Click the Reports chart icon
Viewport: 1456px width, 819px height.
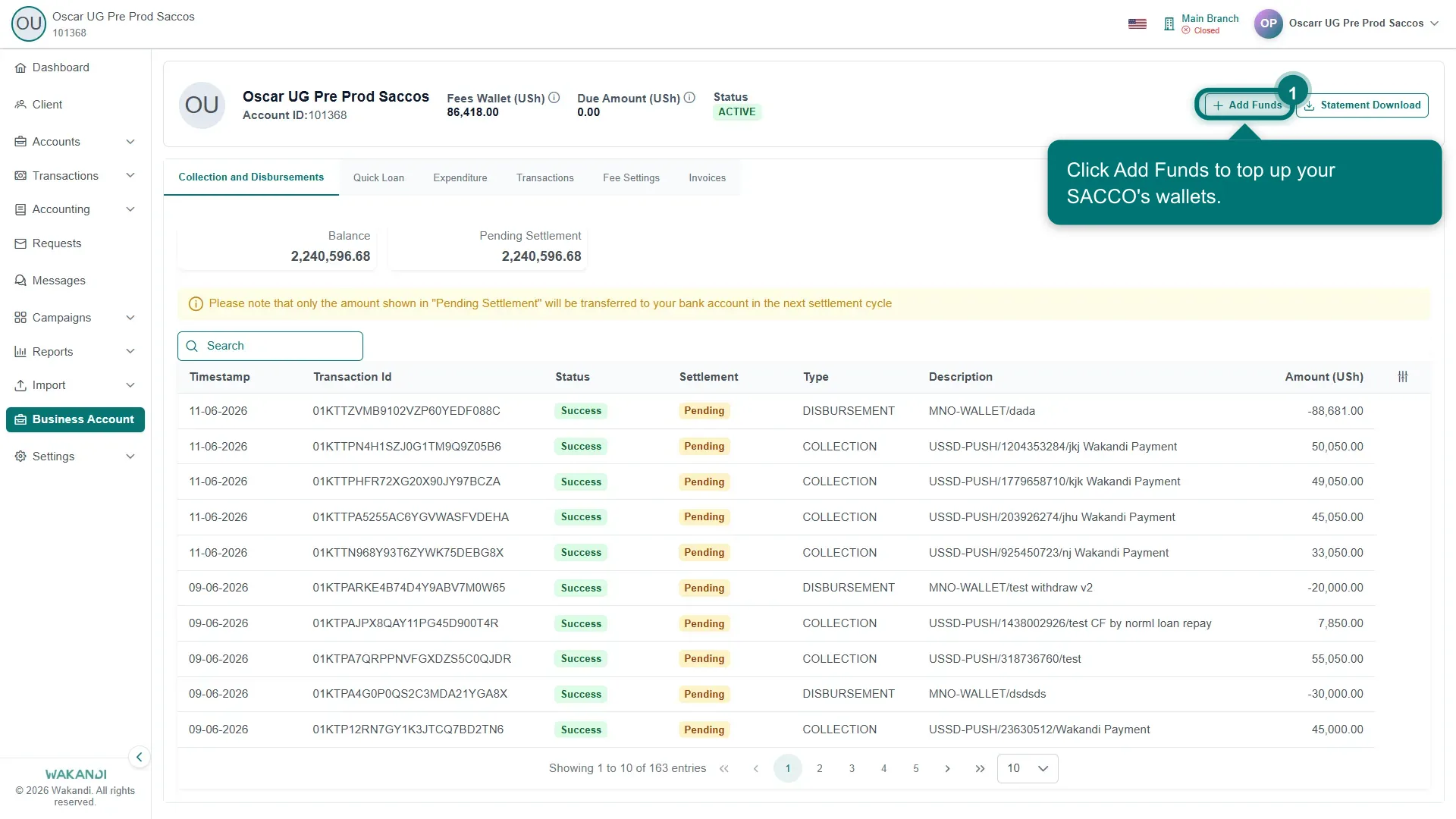click(20, 352)
